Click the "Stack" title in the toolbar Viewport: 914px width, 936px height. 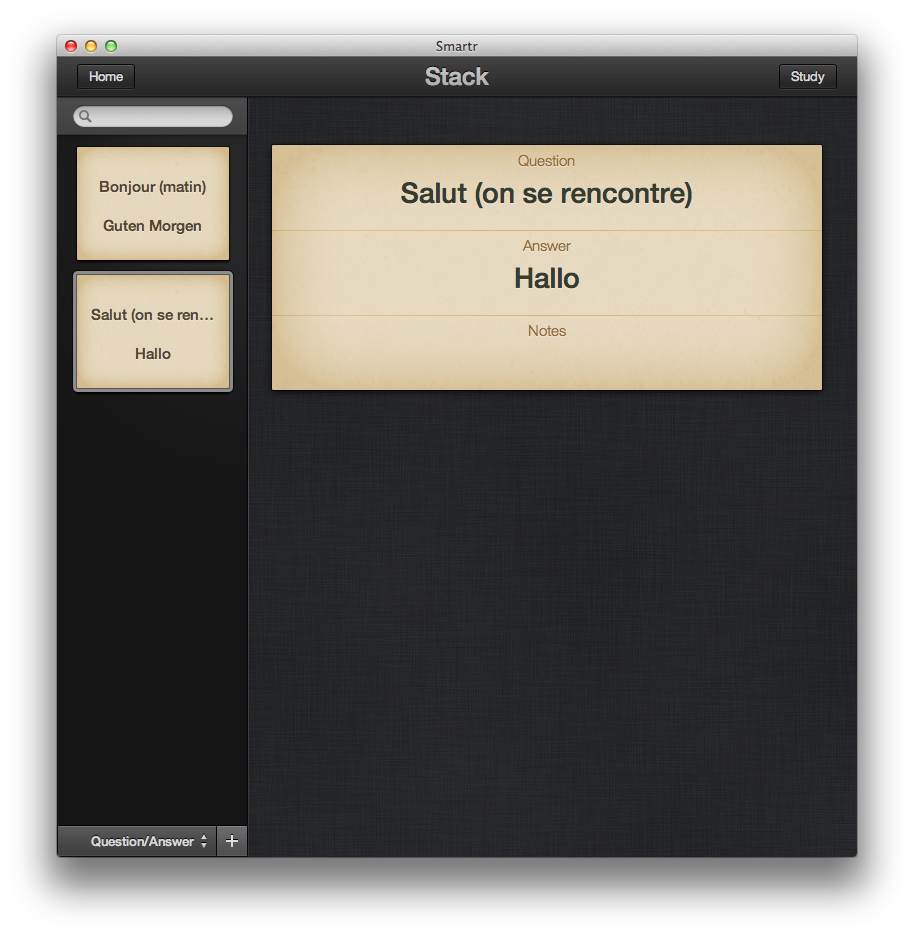457,77
